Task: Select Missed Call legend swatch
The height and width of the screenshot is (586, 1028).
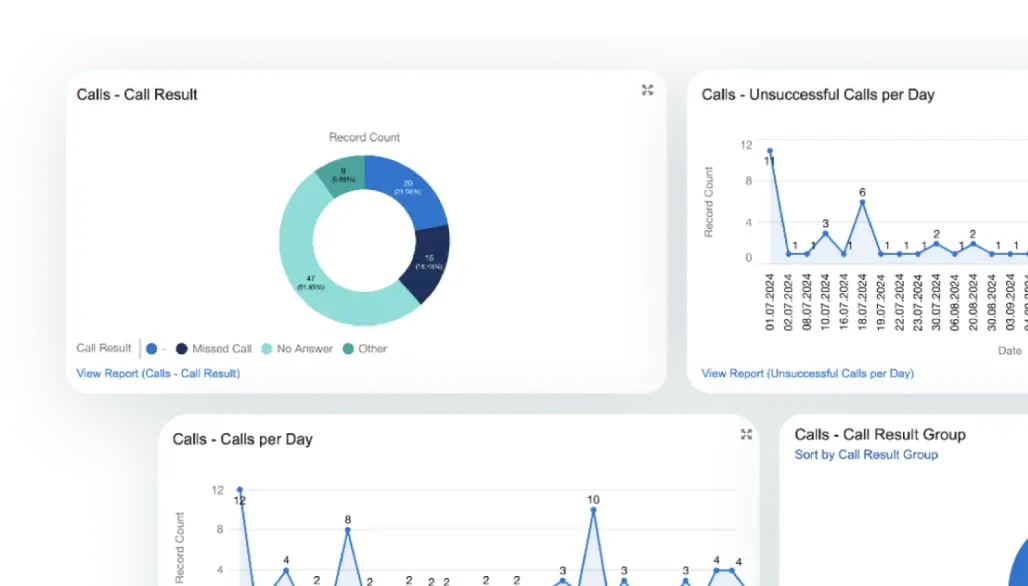Action: pyautogui.click(x=182, y=349)
